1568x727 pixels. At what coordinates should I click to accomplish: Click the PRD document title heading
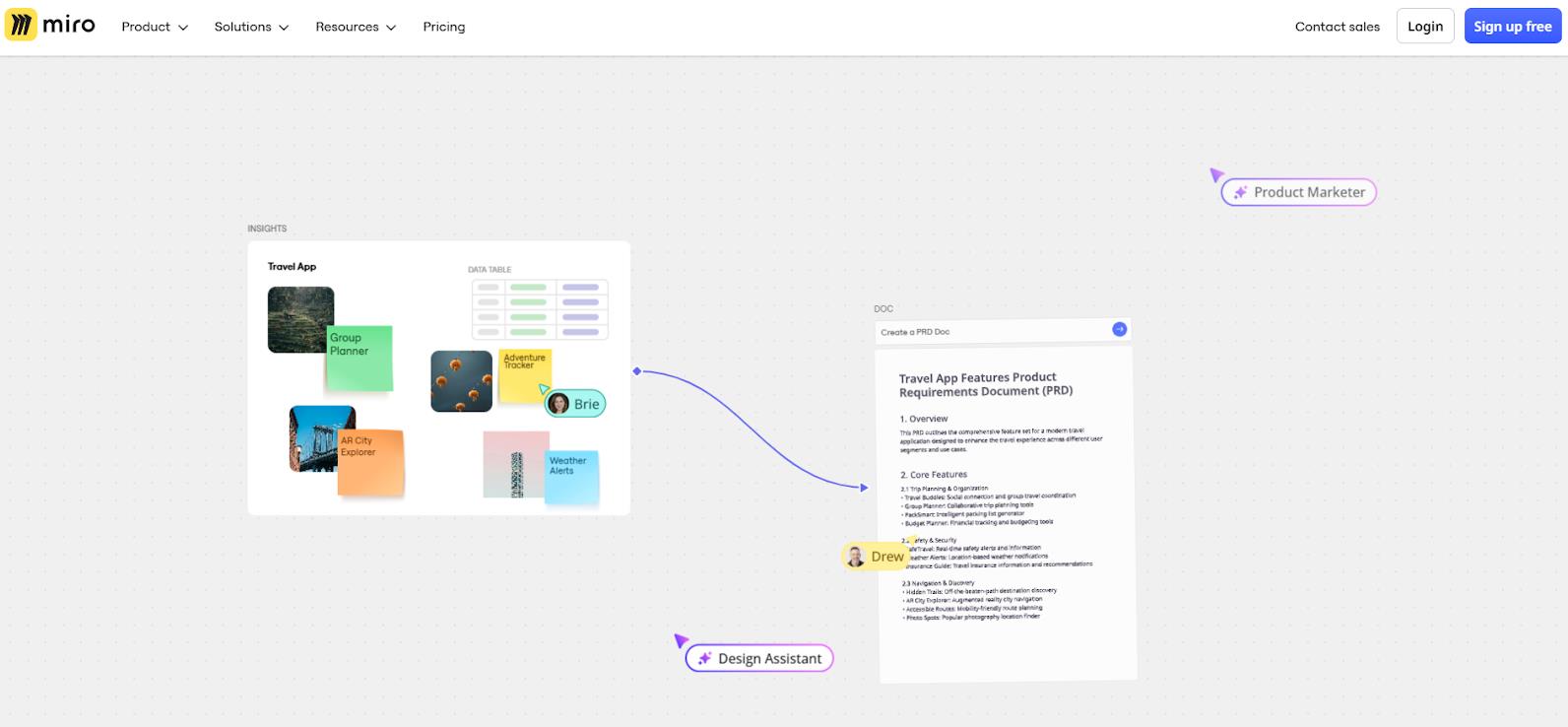tap(985, 384)
